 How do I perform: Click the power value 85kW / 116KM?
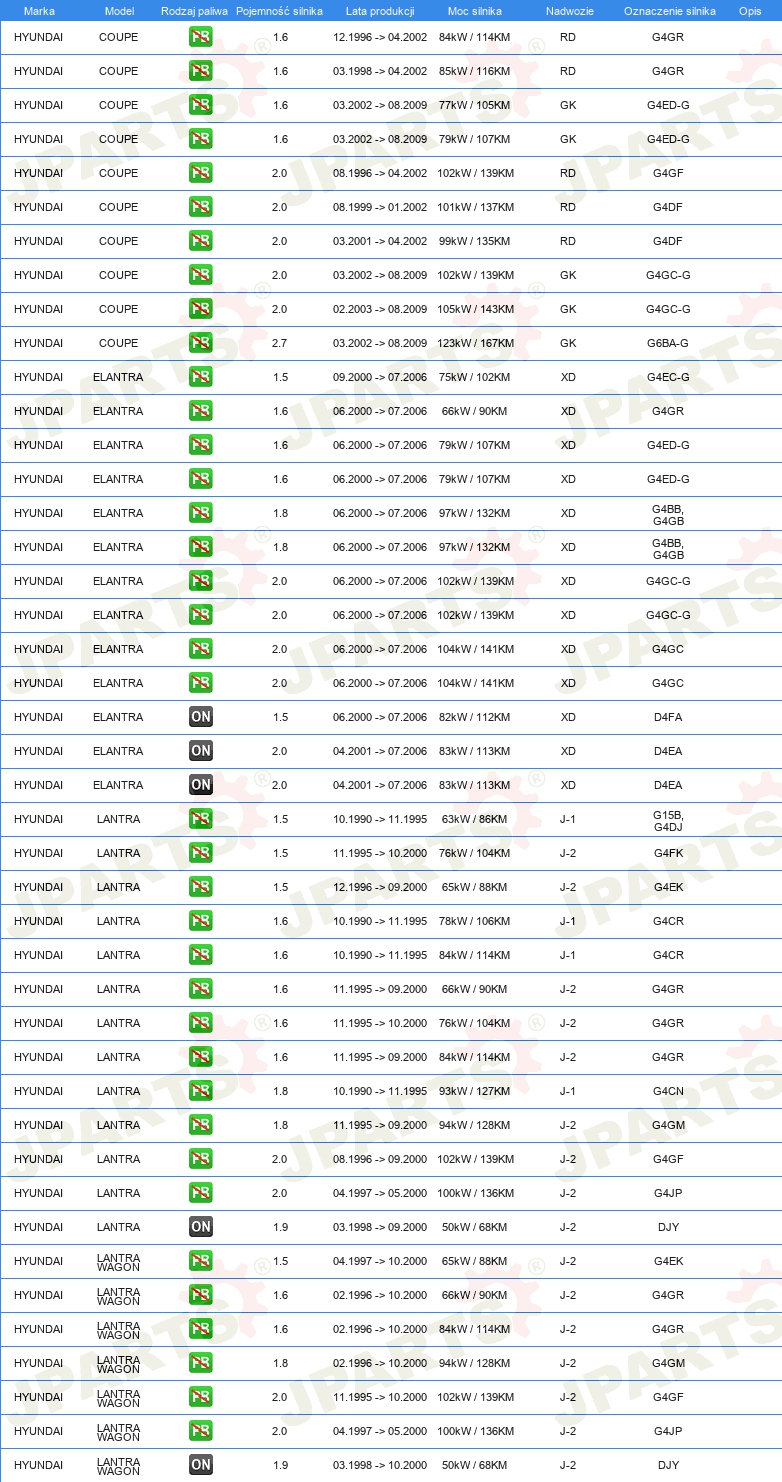click(x=475, y=71)
